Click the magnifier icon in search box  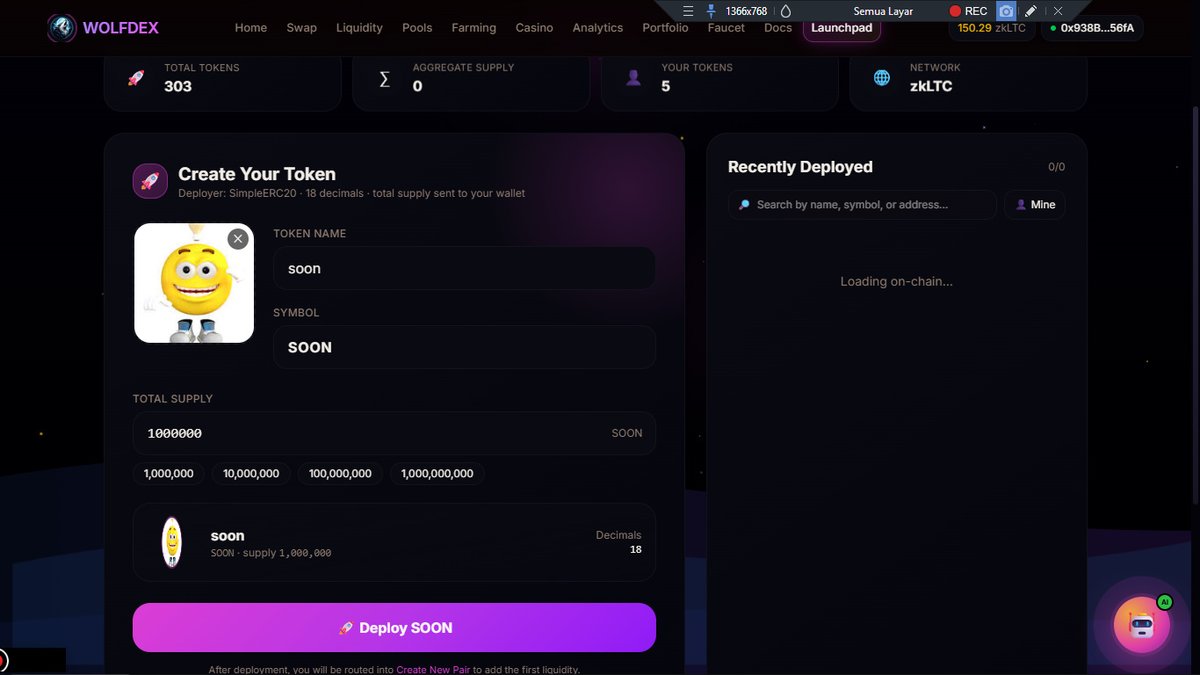(744, 204)
